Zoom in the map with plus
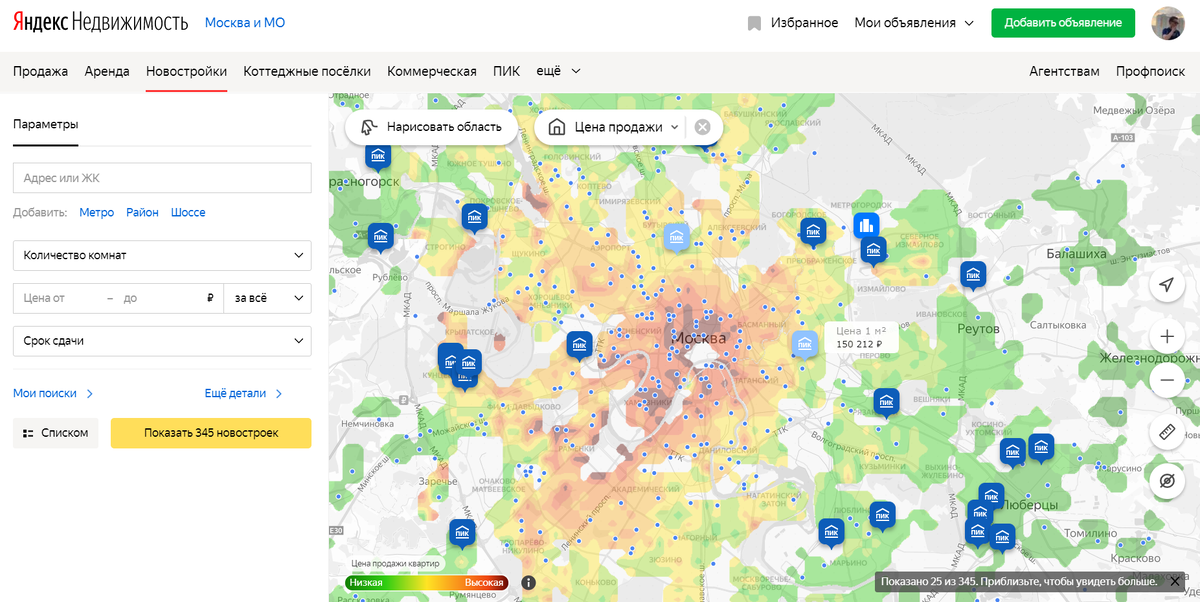The height and width of the screenshot is (602, 1200). click(1166, 335)
